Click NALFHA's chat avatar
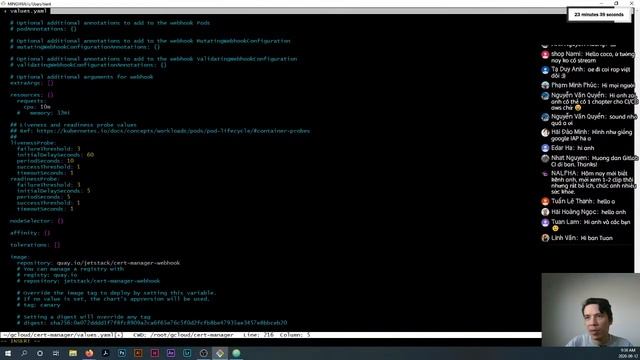Screen dimensions: 640x360 point(545,174)
